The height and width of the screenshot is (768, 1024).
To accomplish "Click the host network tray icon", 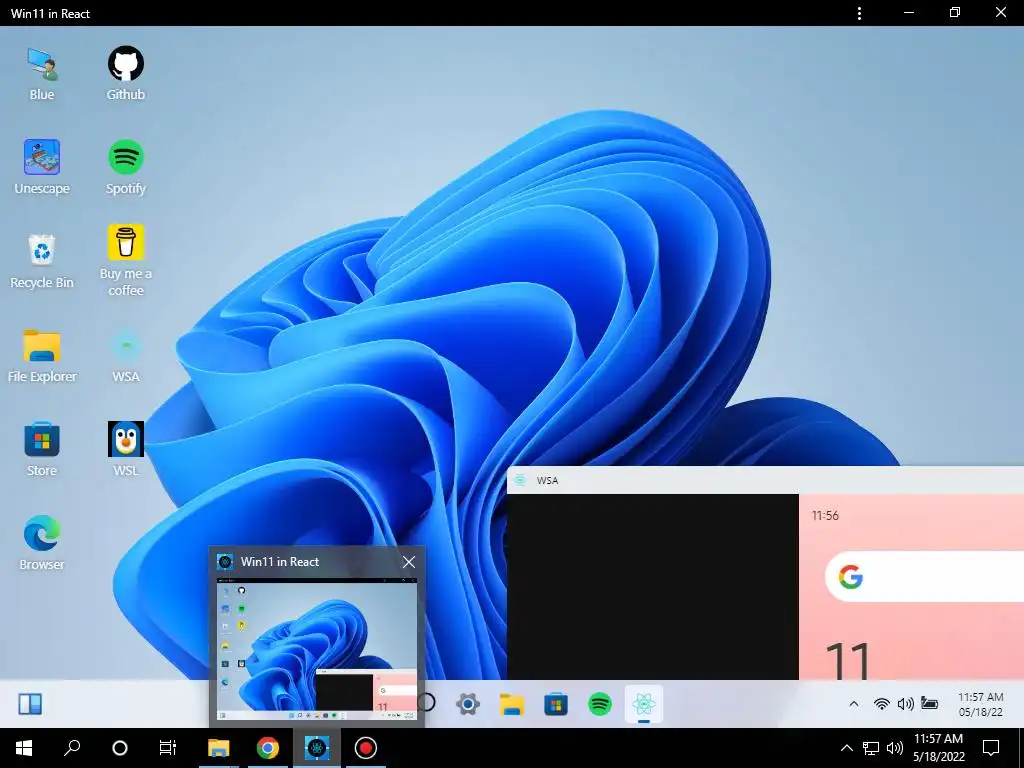I will [871, 748].
